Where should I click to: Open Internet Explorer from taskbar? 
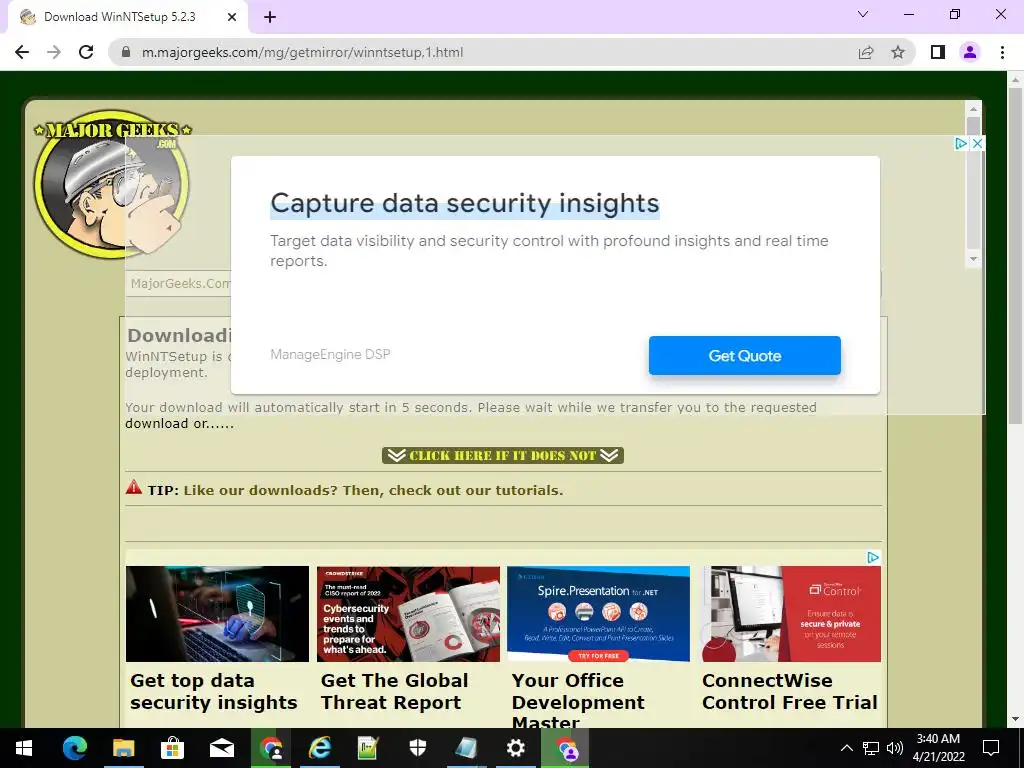tap(319, 748)
